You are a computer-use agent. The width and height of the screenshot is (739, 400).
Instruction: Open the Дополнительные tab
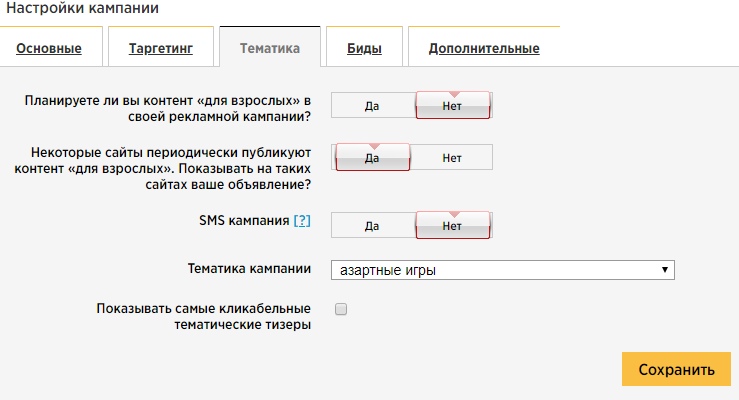484,48
